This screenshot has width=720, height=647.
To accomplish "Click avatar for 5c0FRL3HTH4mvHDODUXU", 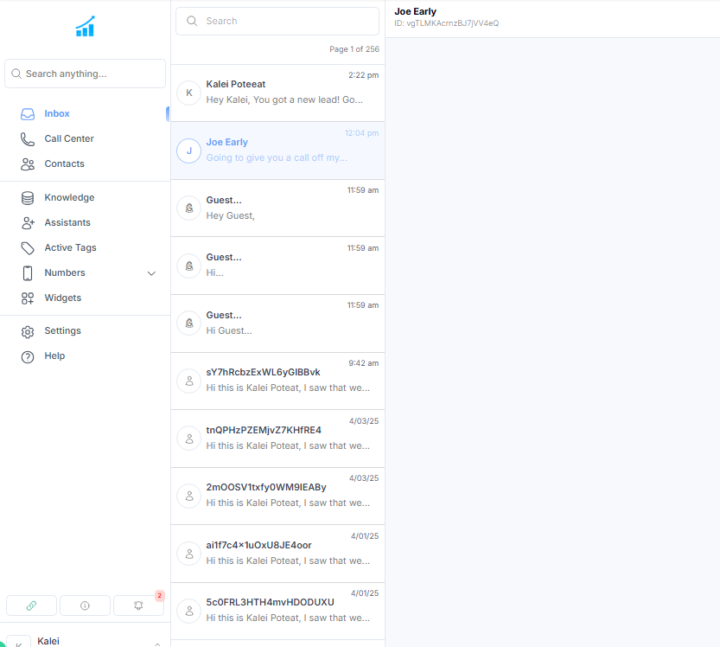I will (x=189, y=611).
